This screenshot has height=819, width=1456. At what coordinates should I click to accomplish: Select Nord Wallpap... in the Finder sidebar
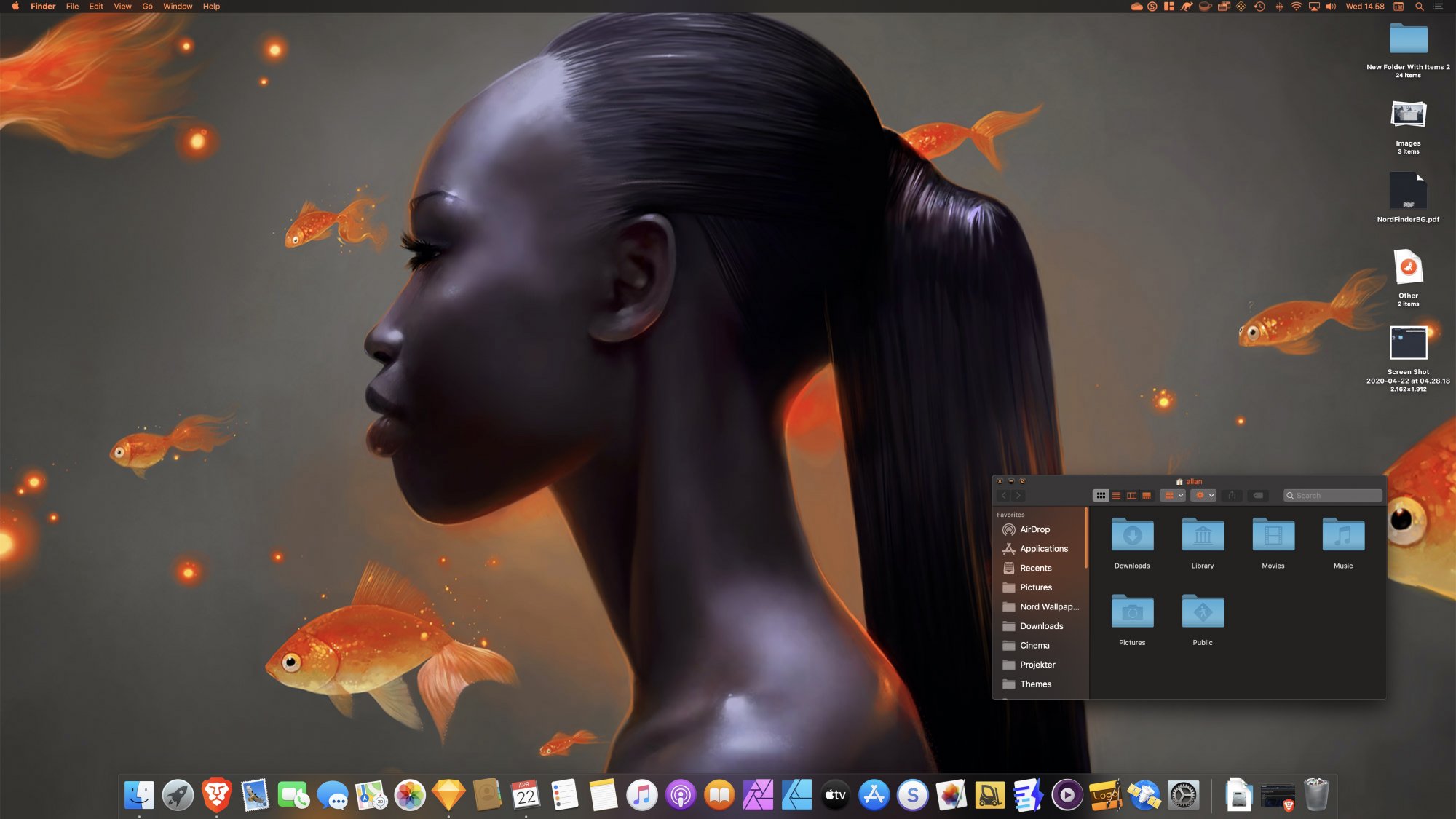(1041, 606)
